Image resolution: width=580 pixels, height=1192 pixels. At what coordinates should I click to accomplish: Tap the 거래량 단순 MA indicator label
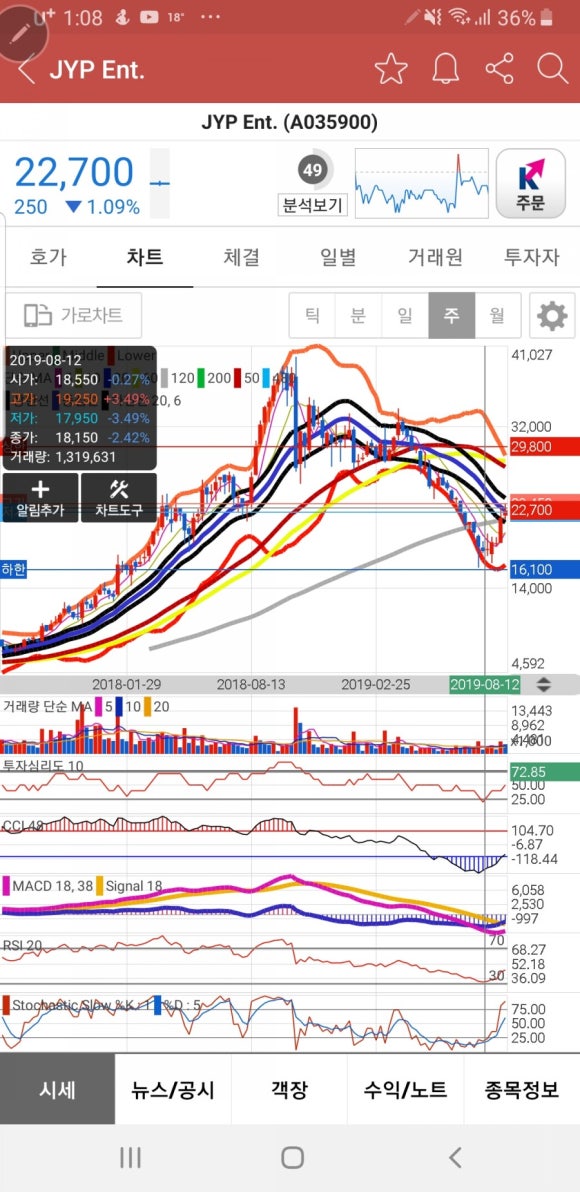point(47,707)
